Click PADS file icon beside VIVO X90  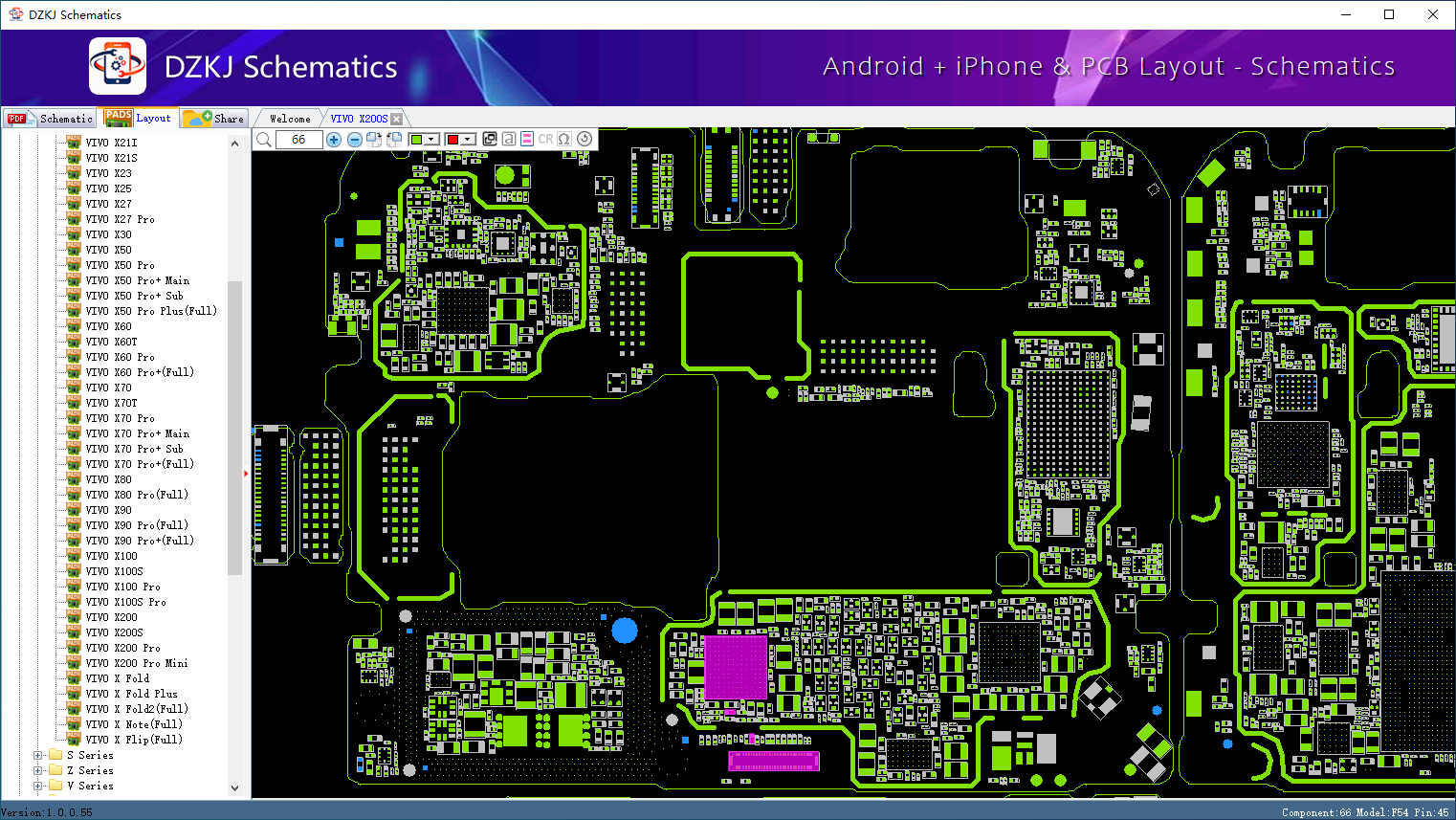click(74, 510)
